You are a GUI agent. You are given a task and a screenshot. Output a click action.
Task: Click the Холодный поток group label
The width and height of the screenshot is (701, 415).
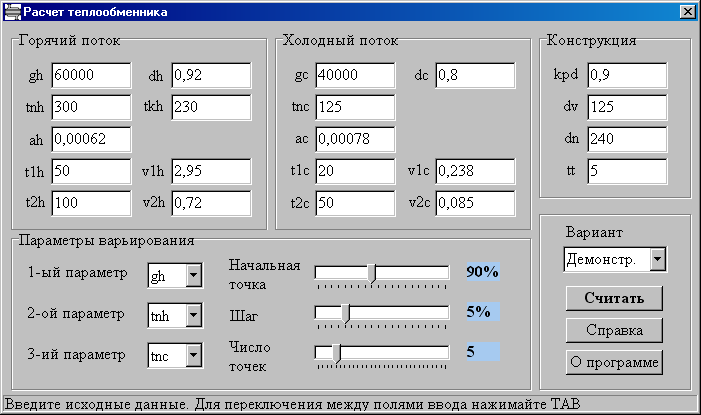pyautogui.click(x=340, y=41)
